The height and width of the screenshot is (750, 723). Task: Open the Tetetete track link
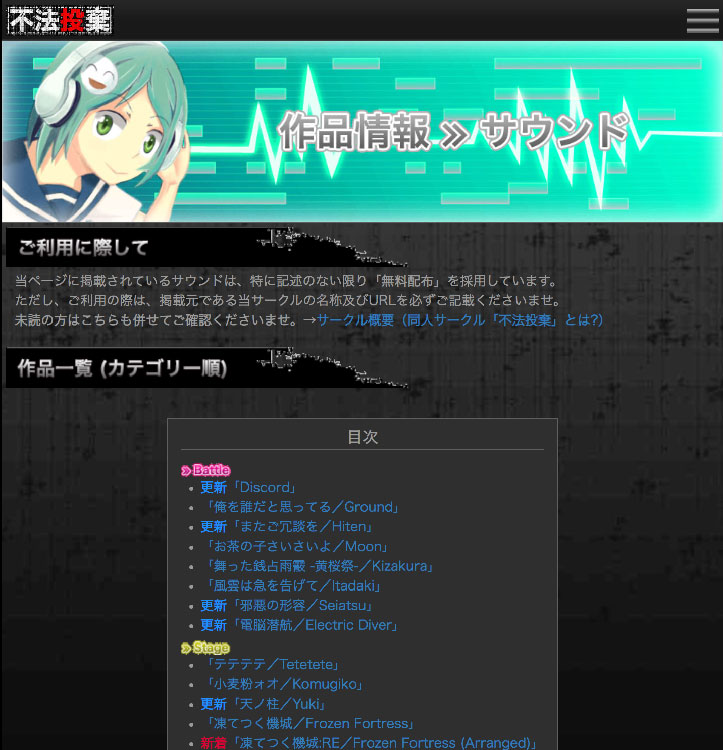point(272,665)
